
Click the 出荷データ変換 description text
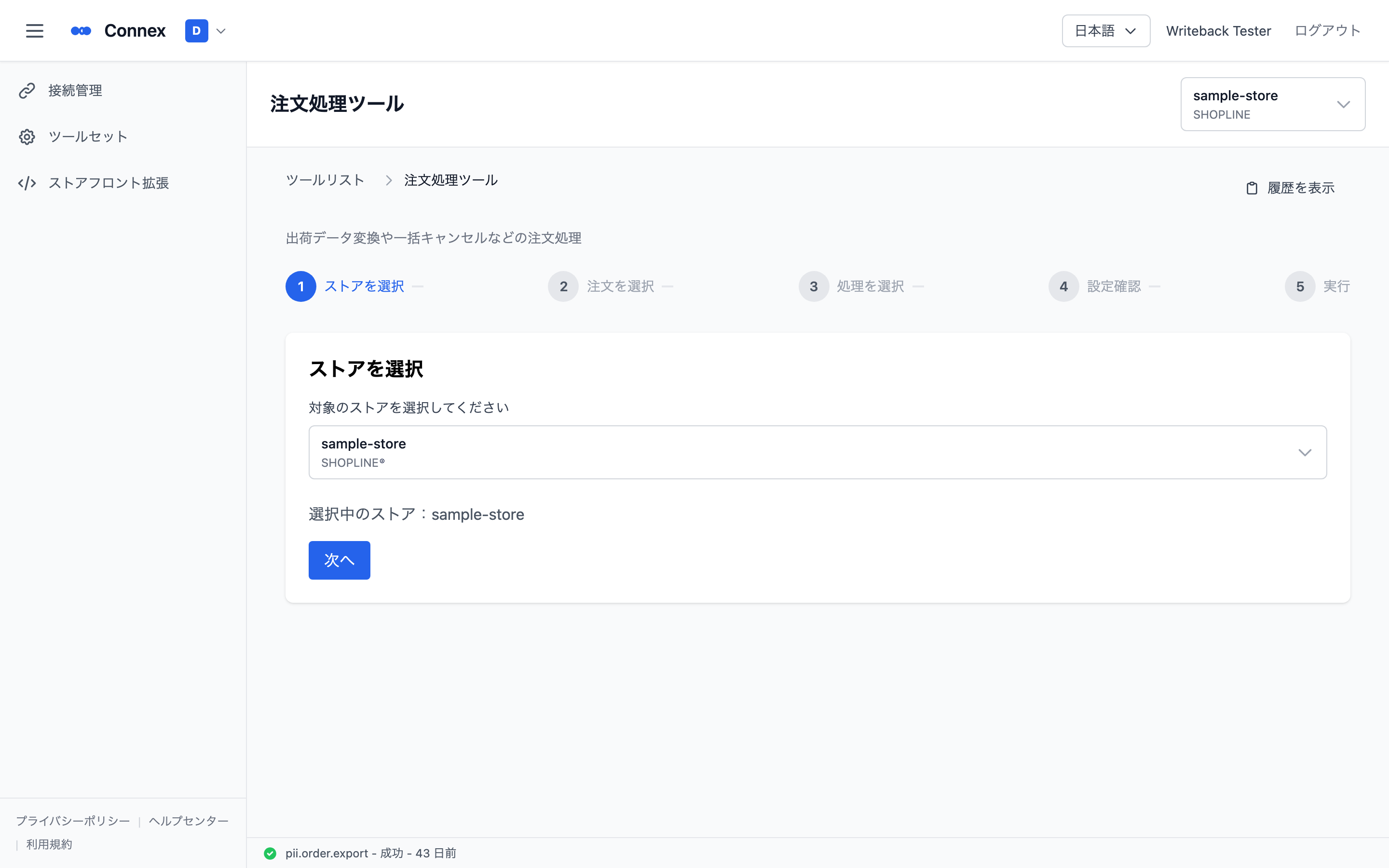(434, 238)
